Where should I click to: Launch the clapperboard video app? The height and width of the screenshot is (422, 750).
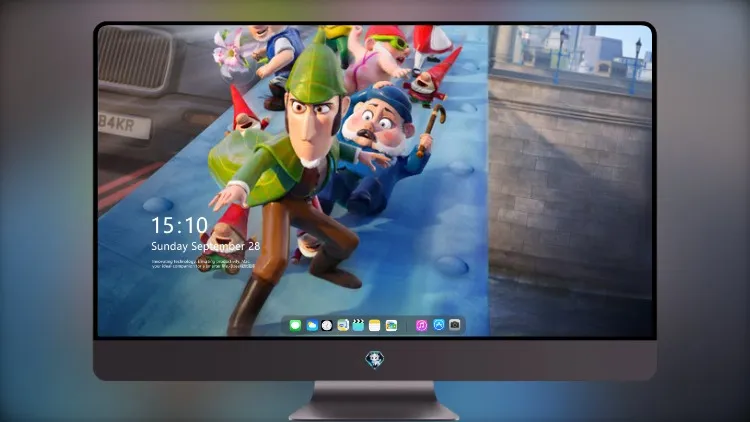[358, 326]
